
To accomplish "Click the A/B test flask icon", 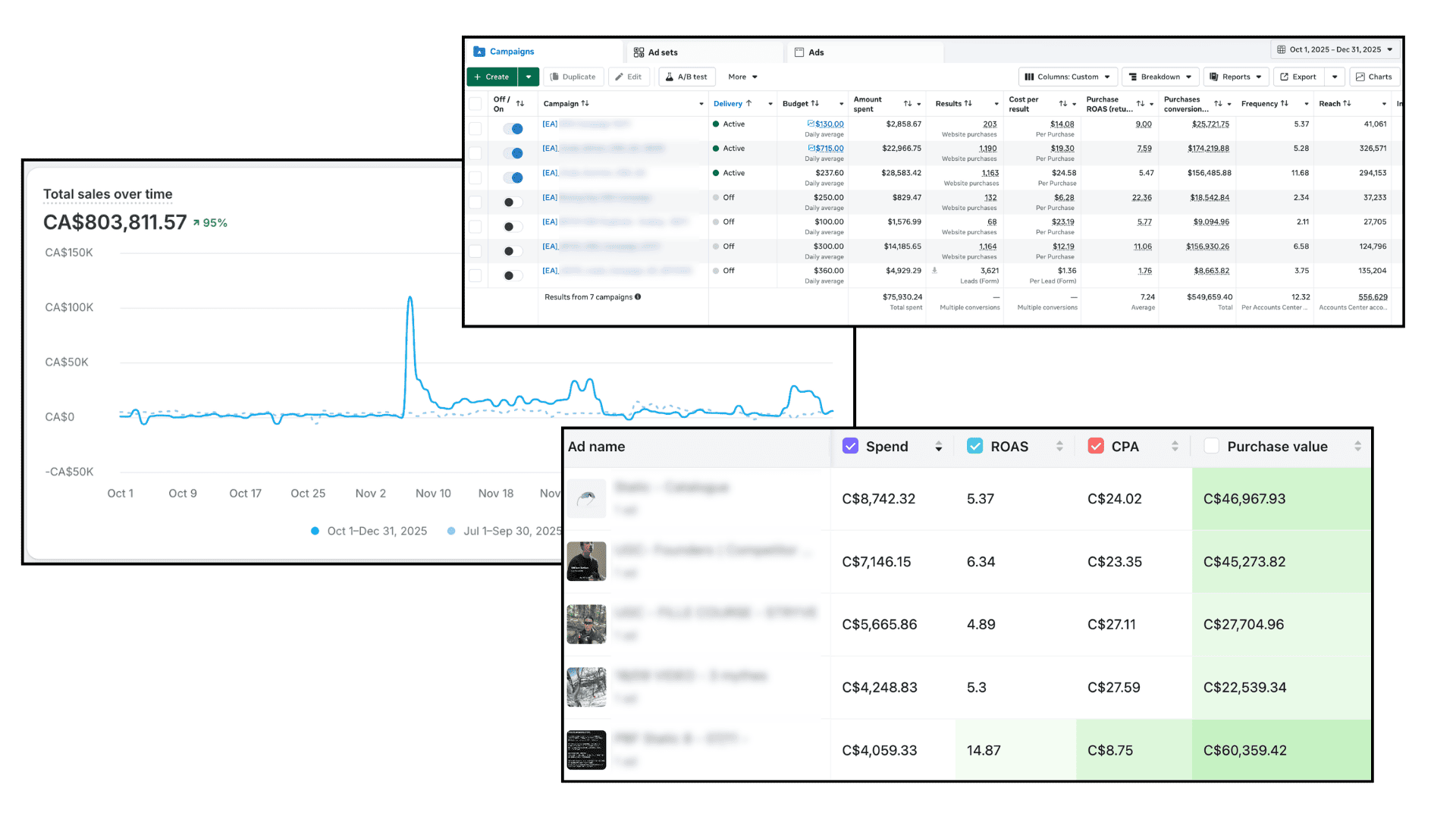I will [x=670, y=77].
